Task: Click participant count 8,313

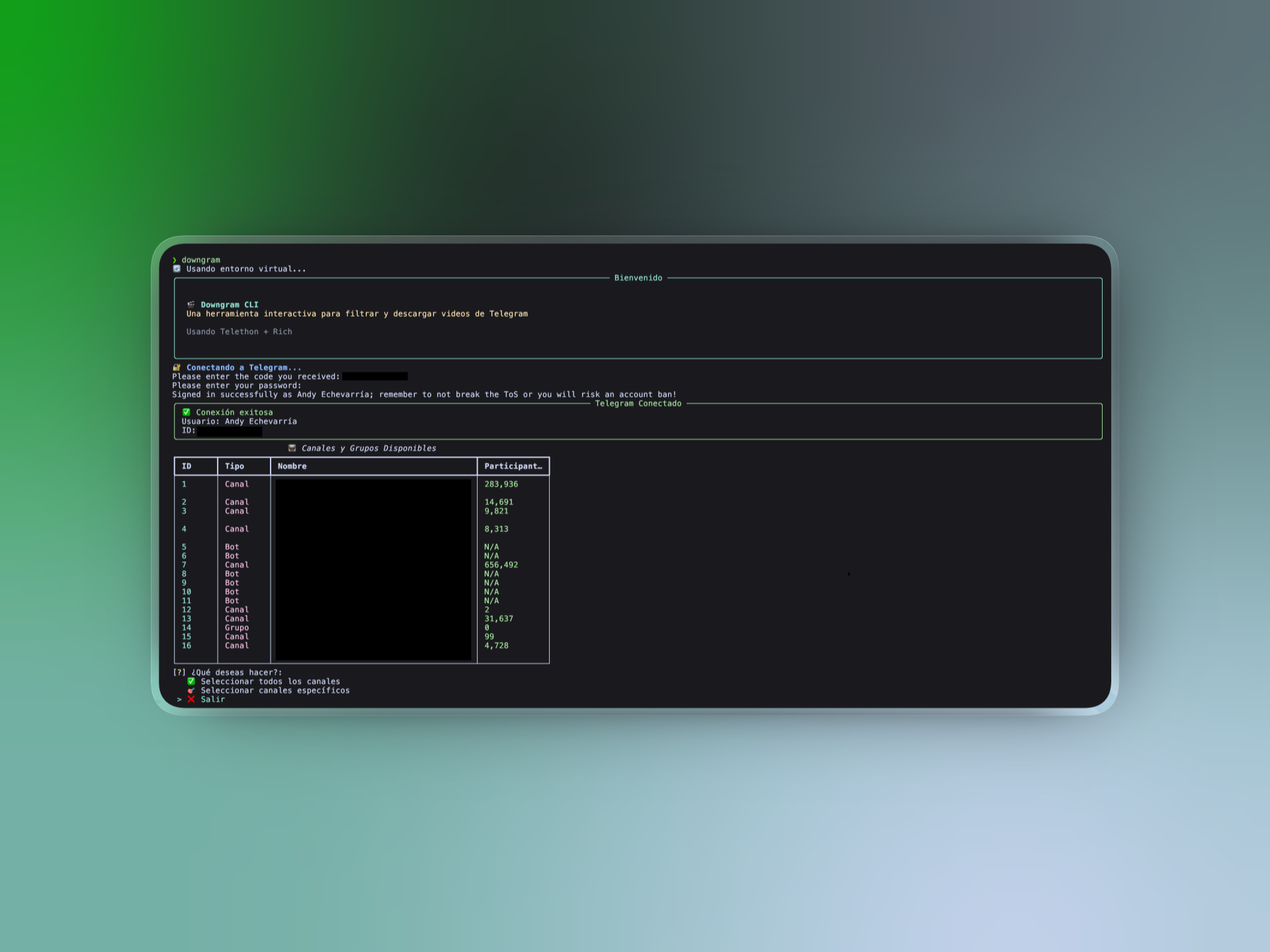Action: pyautogui.click(x=497, y=530)
